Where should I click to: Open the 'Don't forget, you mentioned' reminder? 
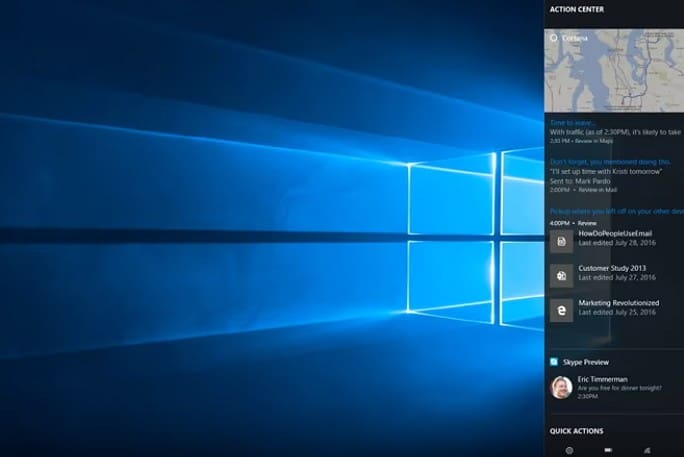606,160
